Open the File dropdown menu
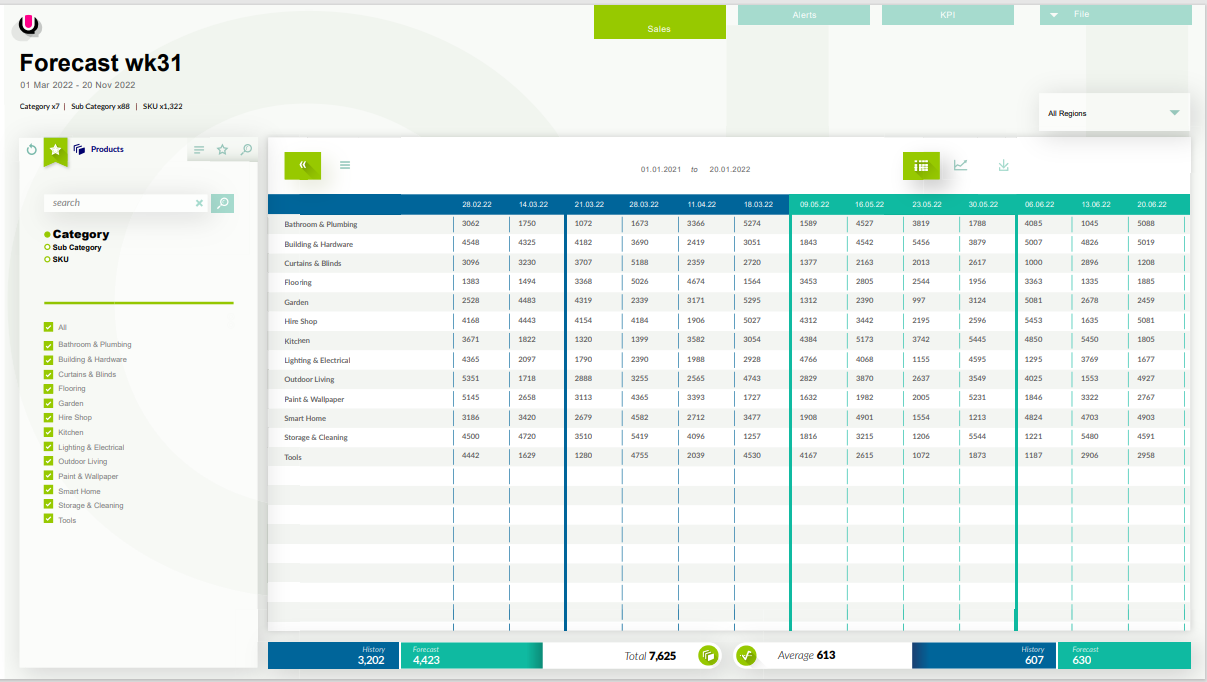1207x682 pixels. [1116, 15]
